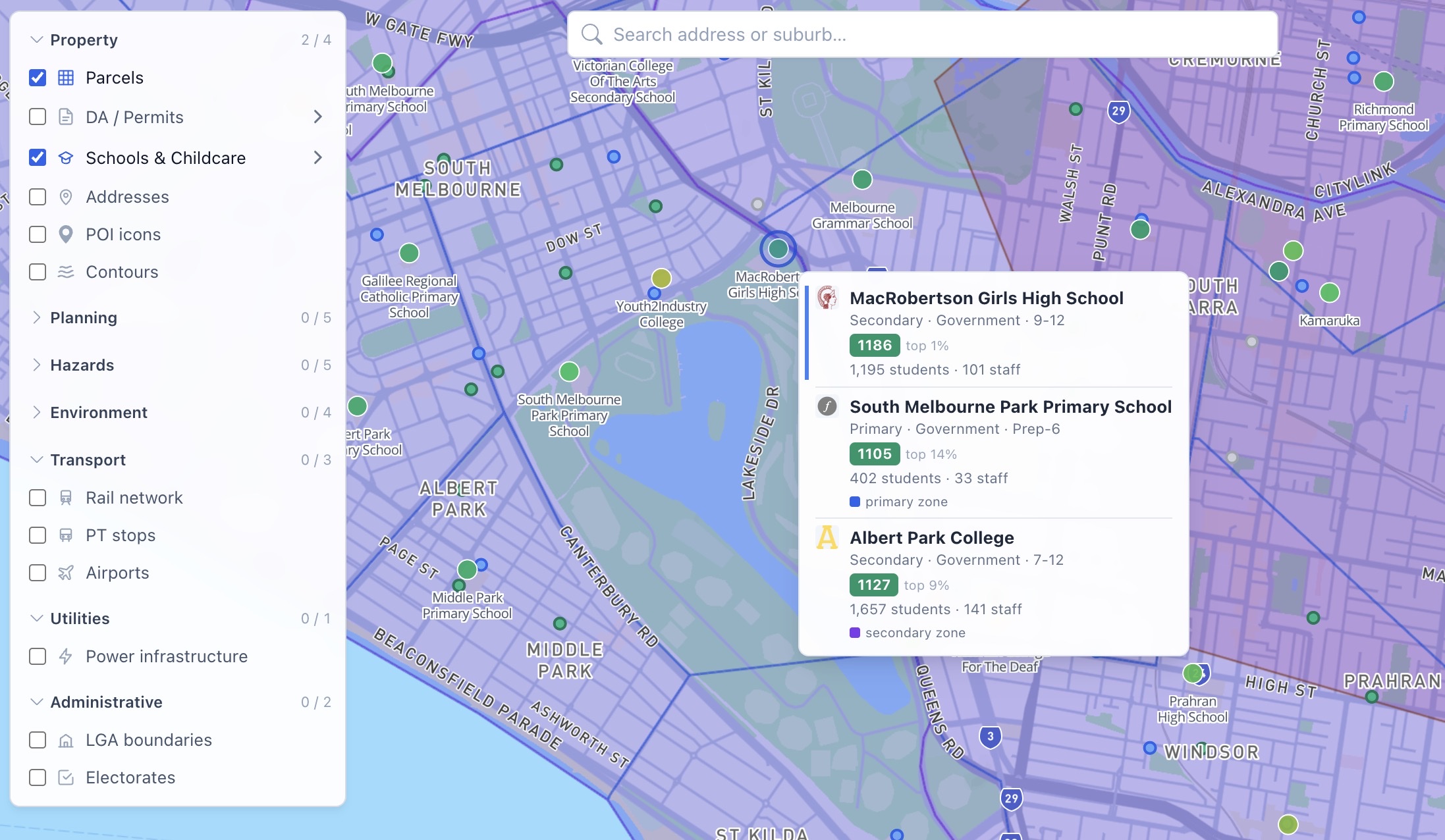Click South Melbourne Park Primary School logo
The image size is (1445, 840).
(827, 406)
